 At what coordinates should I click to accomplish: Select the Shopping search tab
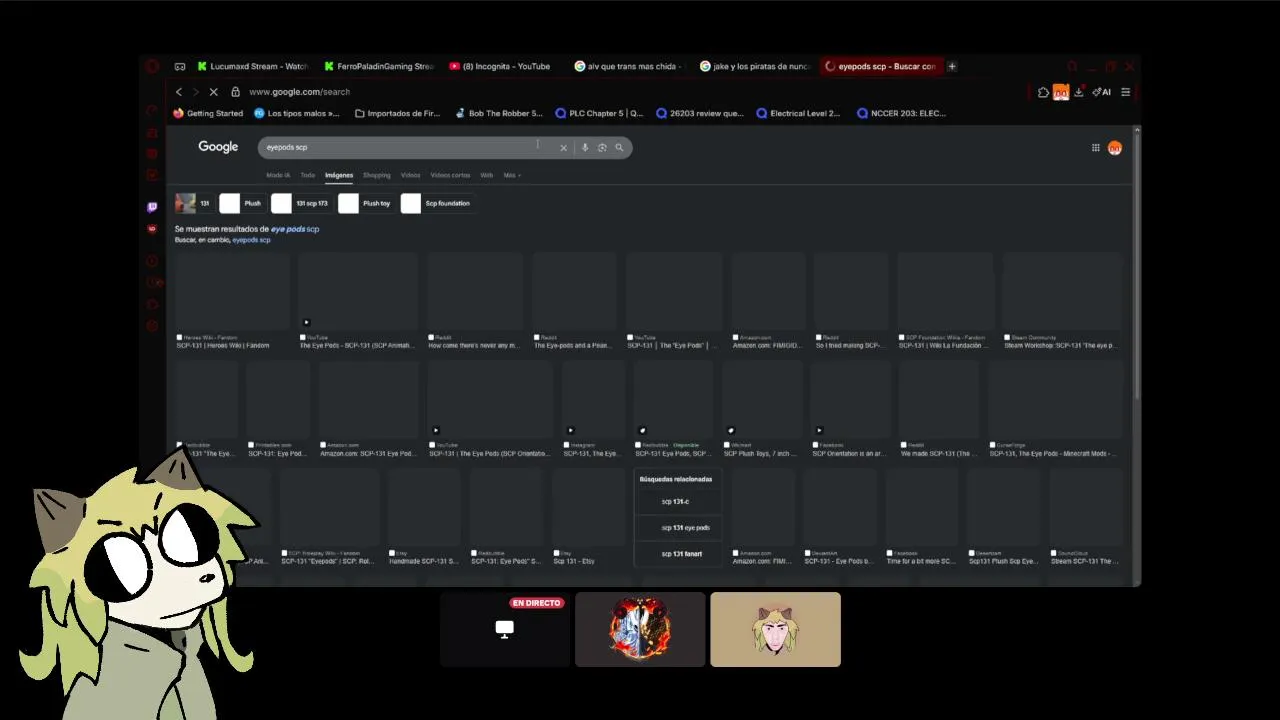pos(377,175)
